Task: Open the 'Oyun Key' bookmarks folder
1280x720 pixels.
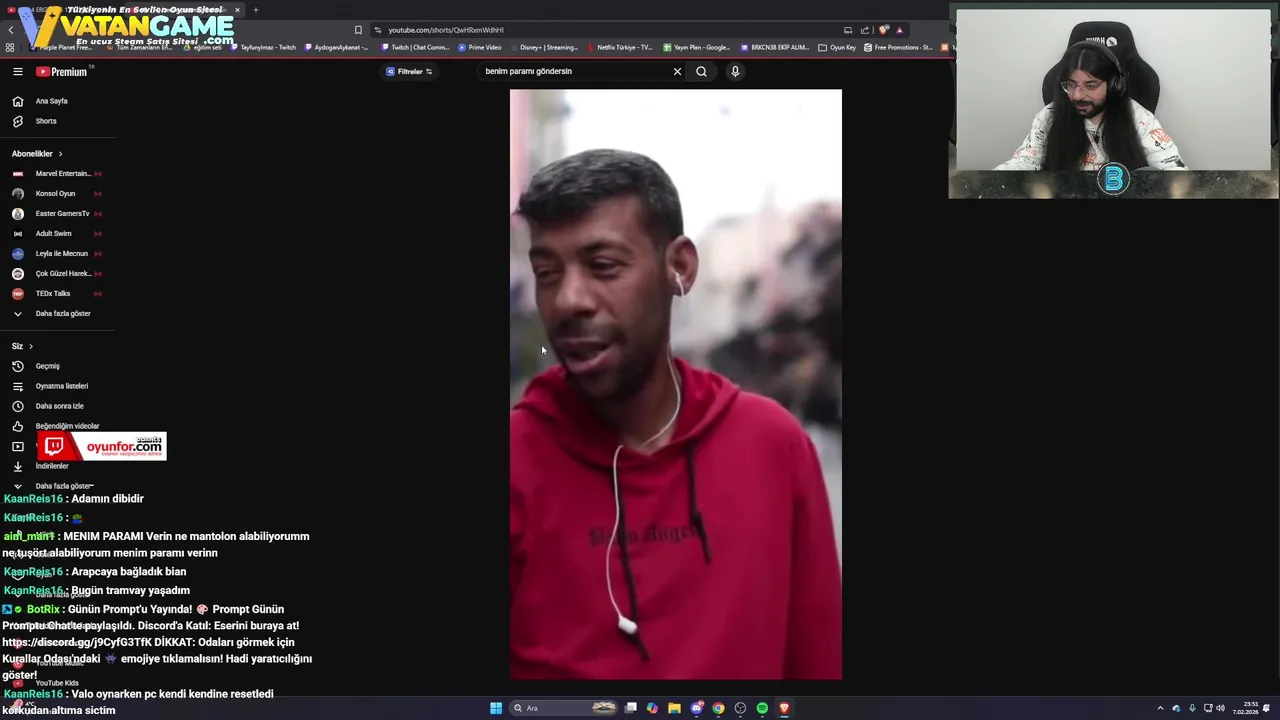Action: tap(837, 47)
